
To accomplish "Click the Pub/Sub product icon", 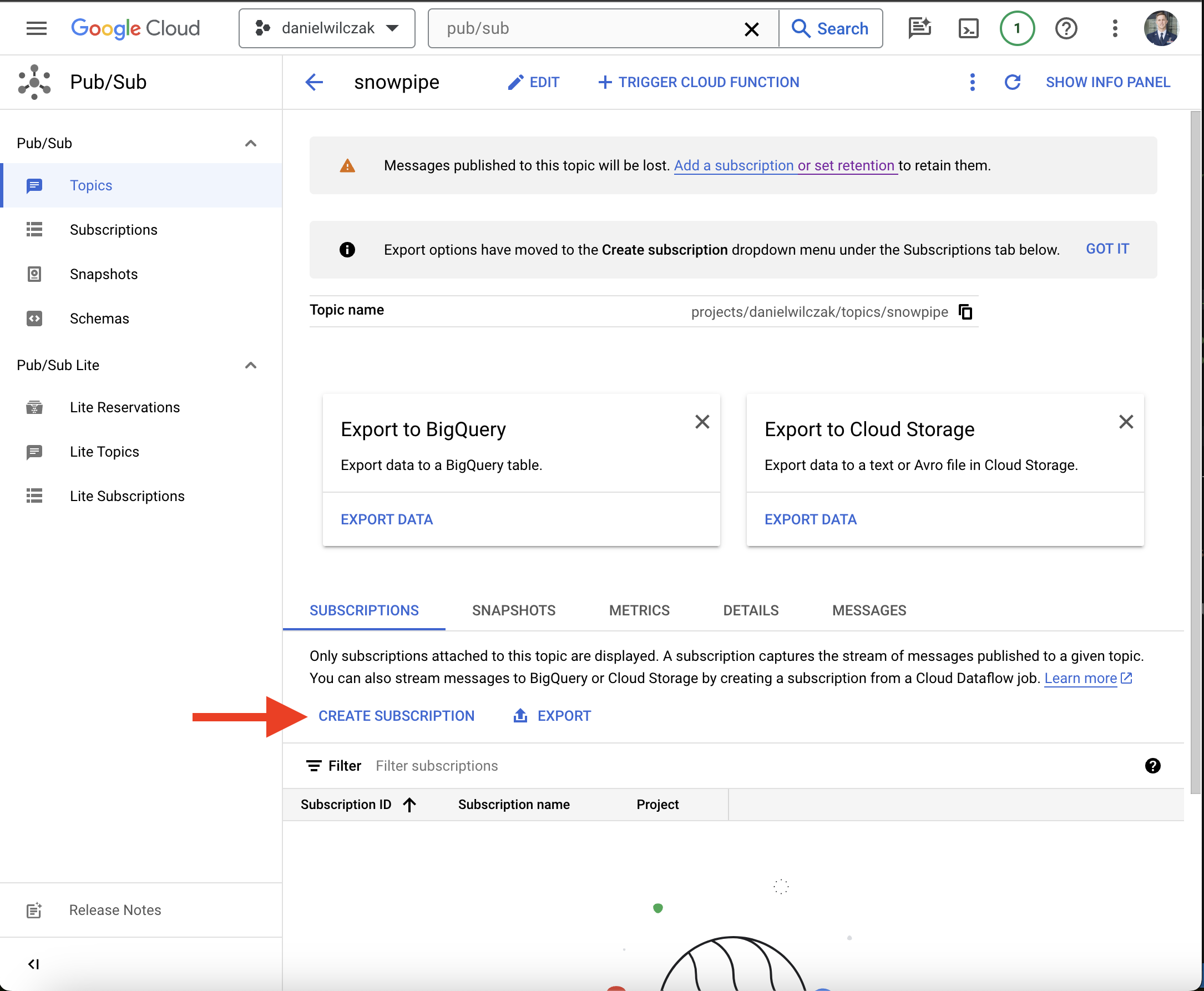I will pos(34,82).
